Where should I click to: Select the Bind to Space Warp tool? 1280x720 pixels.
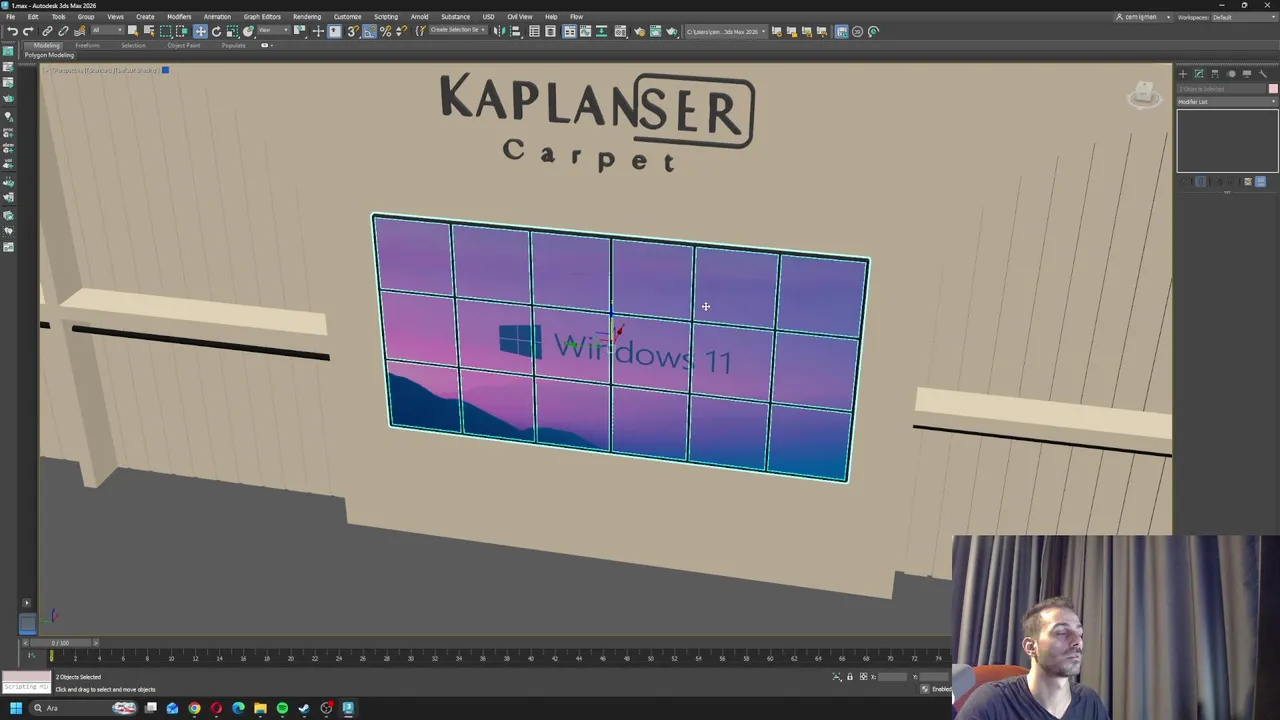(80, 31)
